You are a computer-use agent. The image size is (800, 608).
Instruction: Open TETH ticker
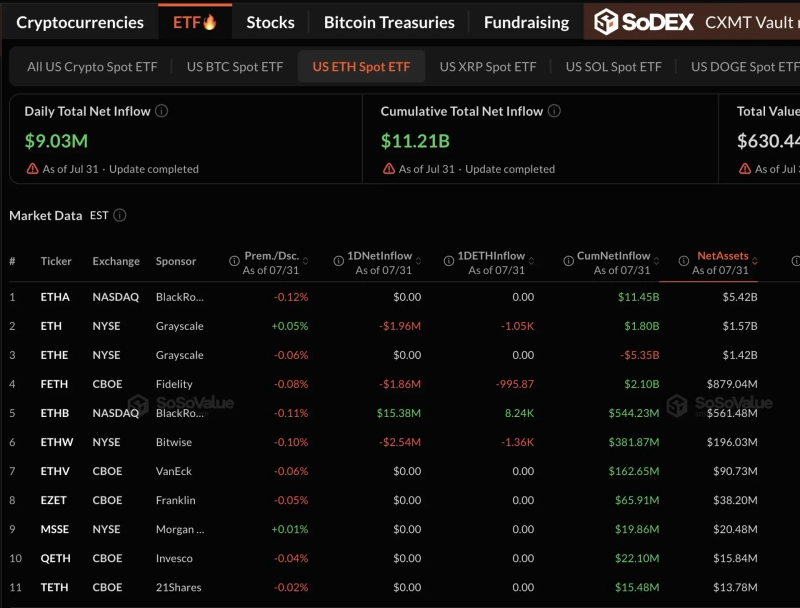click(x=54, y=588)
